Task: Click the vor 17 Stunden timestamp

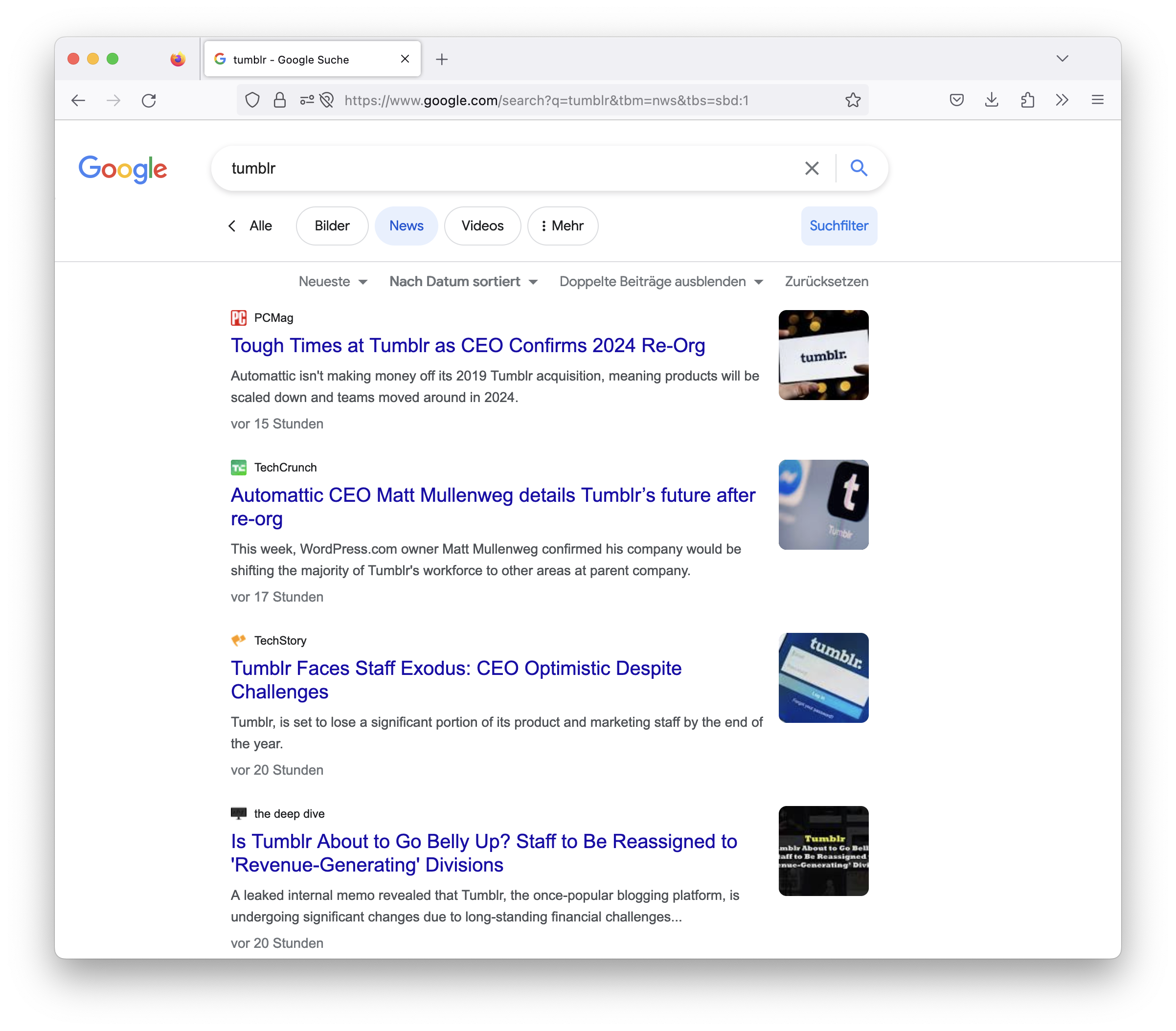Action: pyautogui.click(x=277, y=597)
